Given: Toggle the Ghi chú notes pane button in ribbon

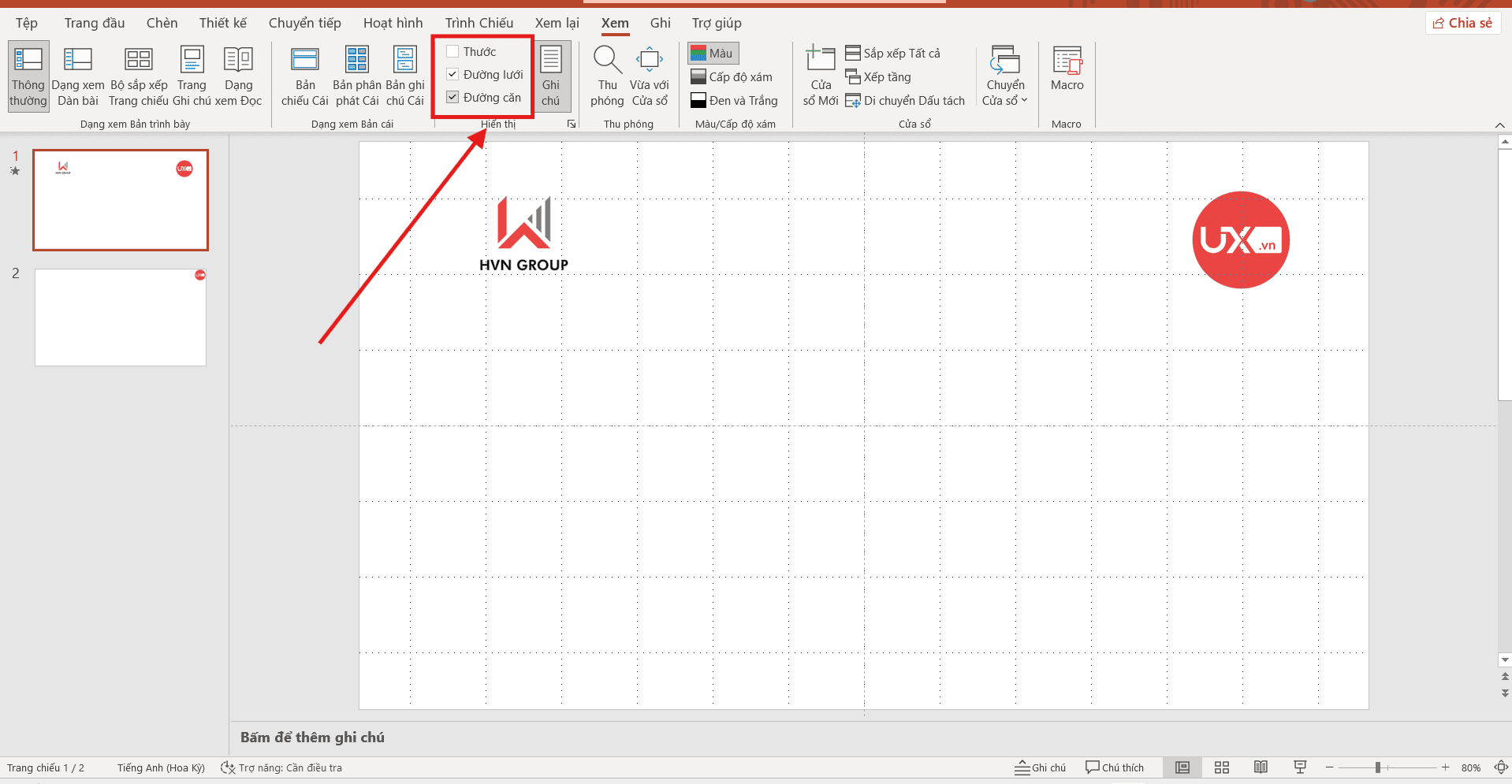Looking at the screenshot, I should (x=551, y=76).
